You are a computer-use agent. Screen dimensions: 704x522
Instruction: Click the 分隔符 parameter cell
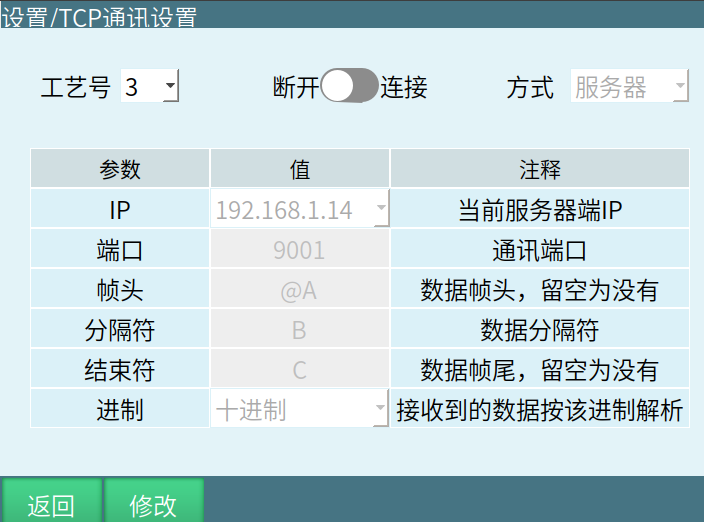pos(120,329)
